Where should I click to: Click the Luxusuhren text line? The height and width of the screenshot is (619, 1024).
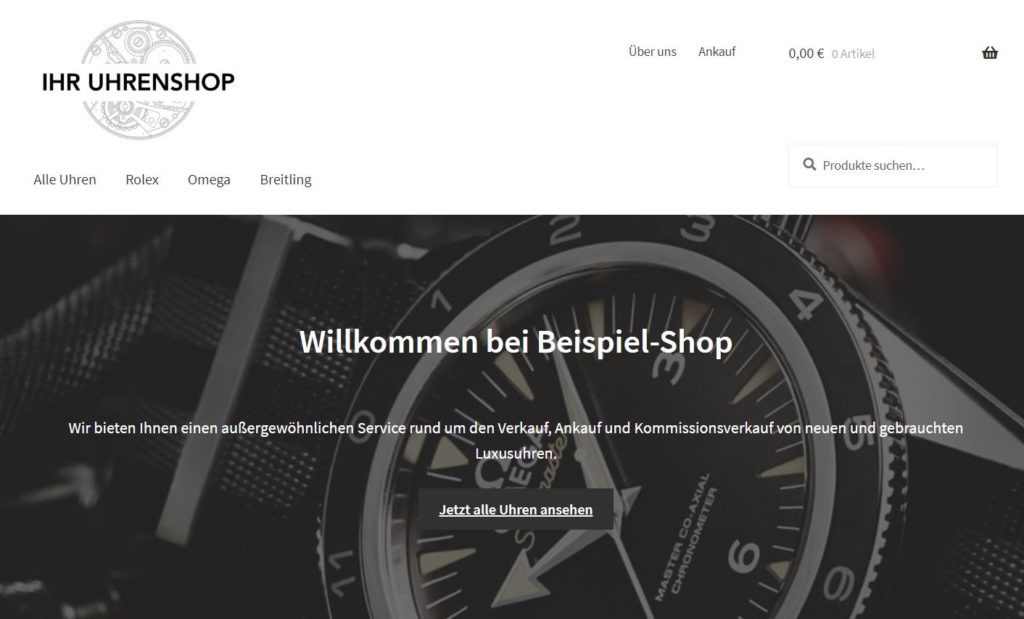[x=516, y=453]
